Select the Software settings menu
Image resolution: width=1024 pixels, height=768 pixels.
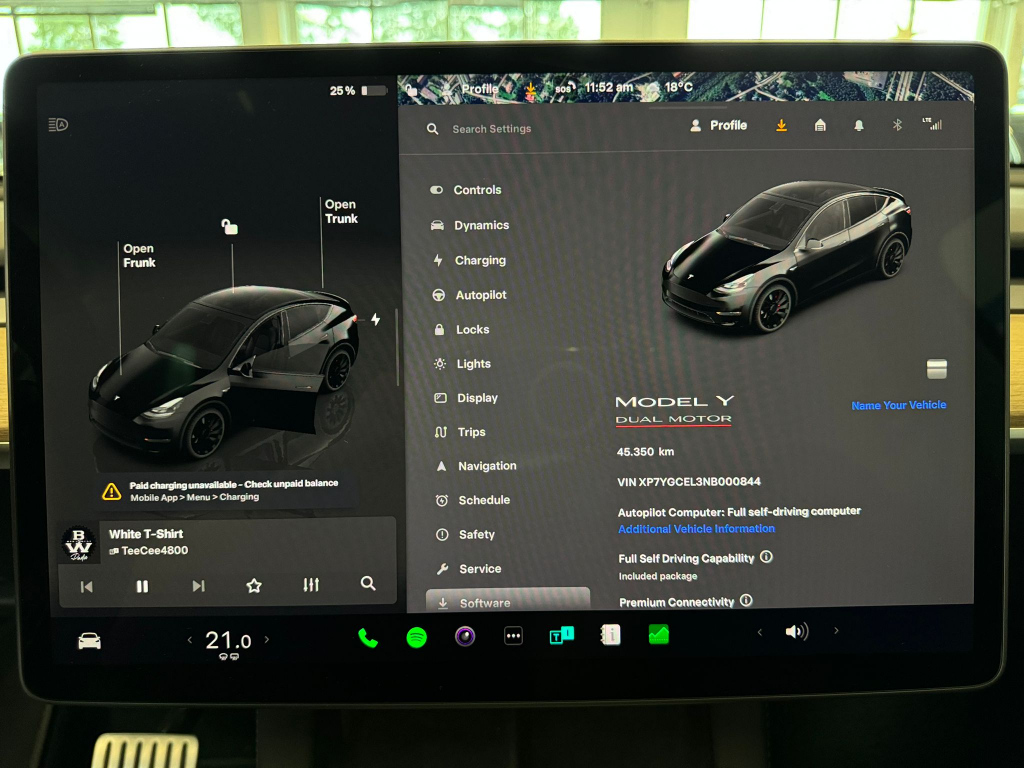[507, 600]
